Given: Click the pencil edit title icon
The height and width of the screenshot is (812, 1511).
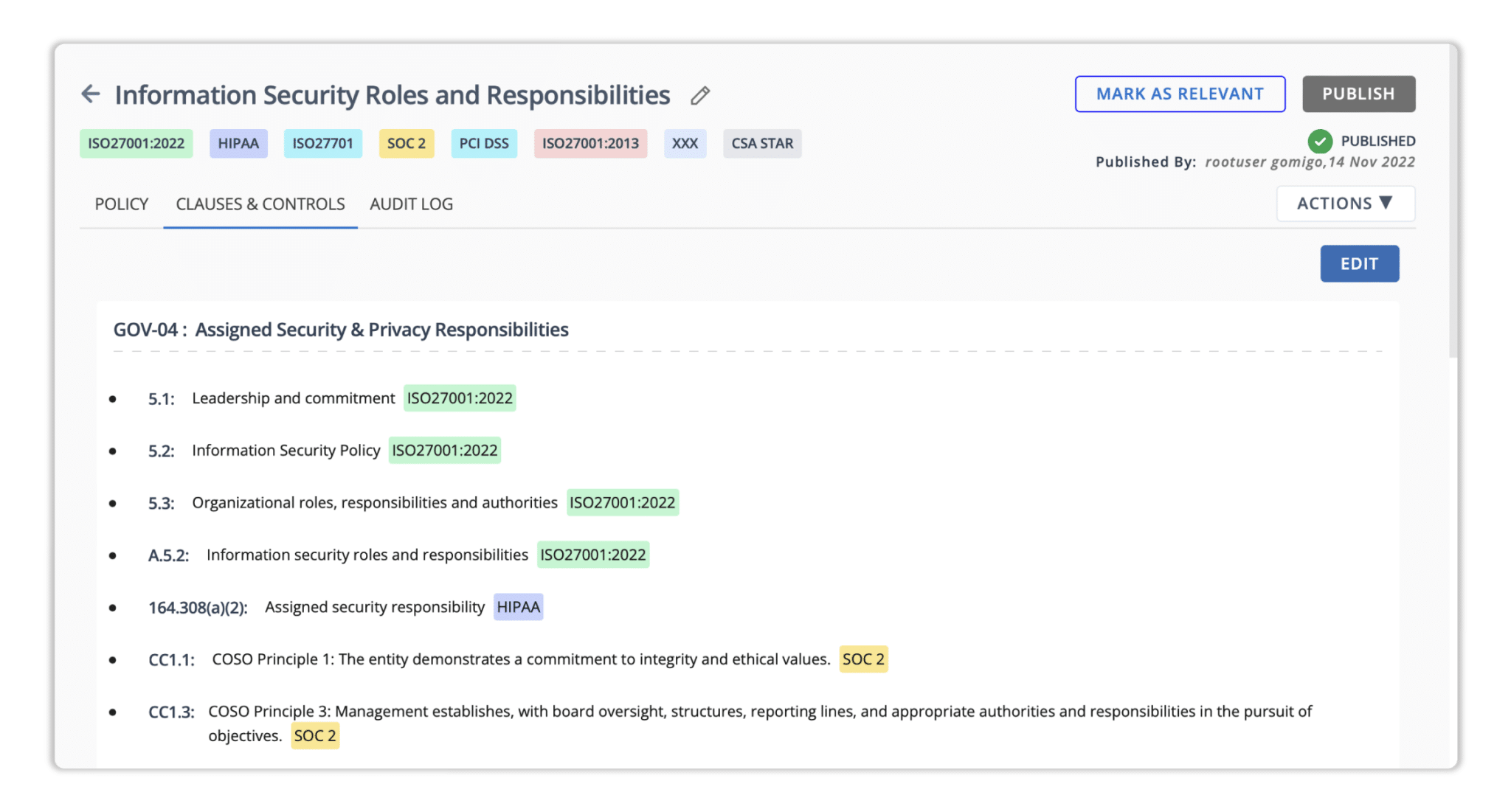Looking at the screenshot, I should 700,95.
